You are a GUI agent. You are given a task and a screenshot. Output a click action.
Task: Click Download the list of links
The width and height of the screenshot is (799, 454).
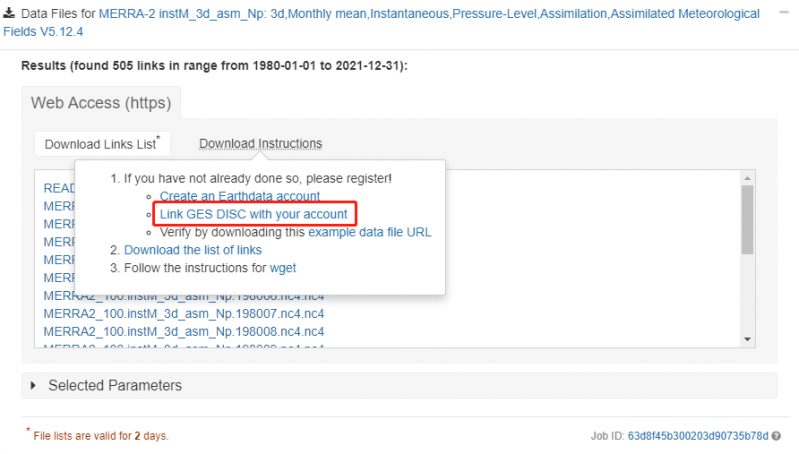pyautogui.click(x=192, y=250)
